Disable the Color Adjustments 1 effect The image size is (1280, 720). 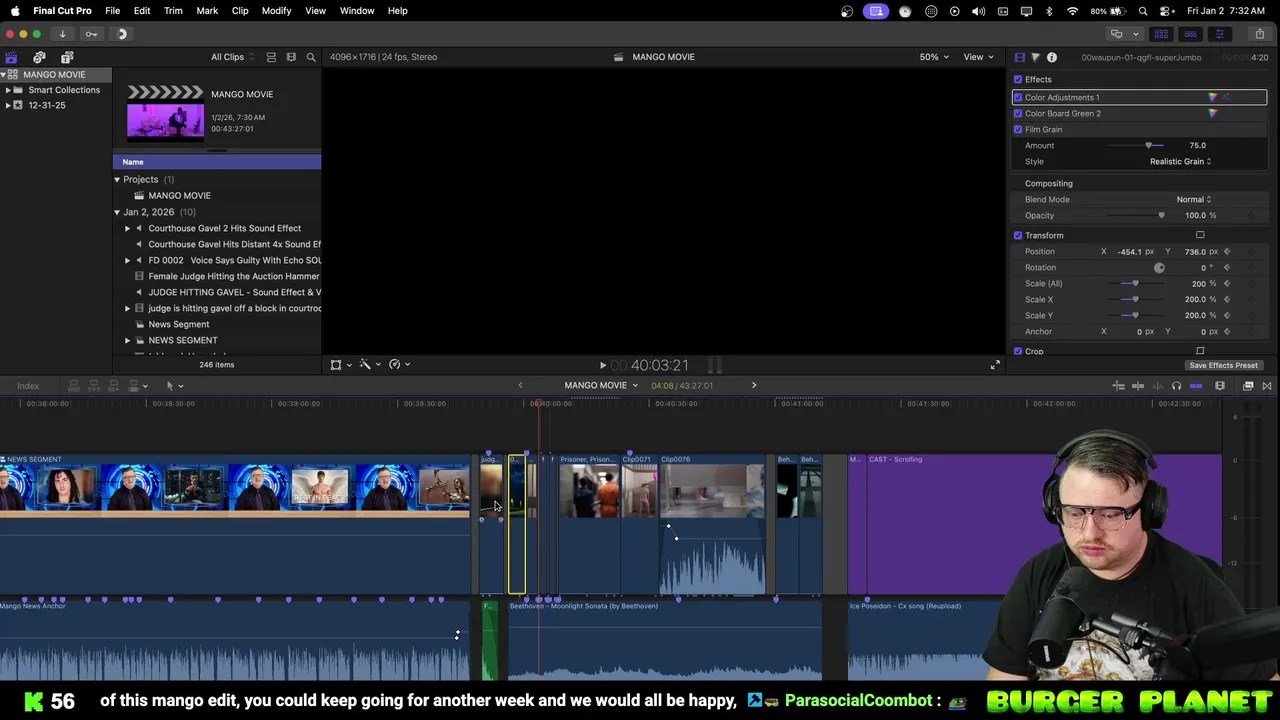[1018, 97]
